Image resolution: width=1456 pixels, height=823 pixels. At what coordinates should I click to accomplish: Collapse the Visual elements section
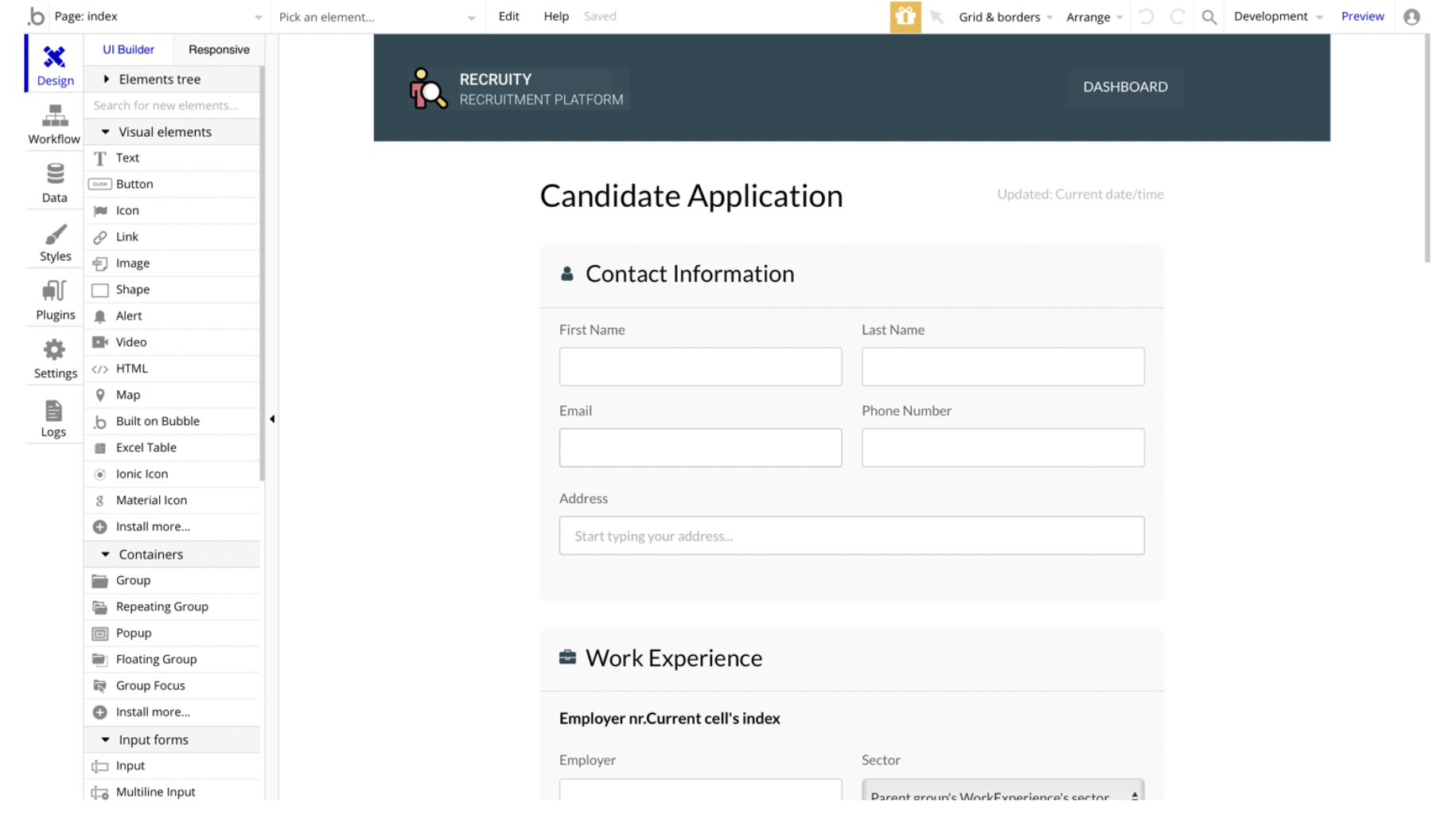click(106, 132)
